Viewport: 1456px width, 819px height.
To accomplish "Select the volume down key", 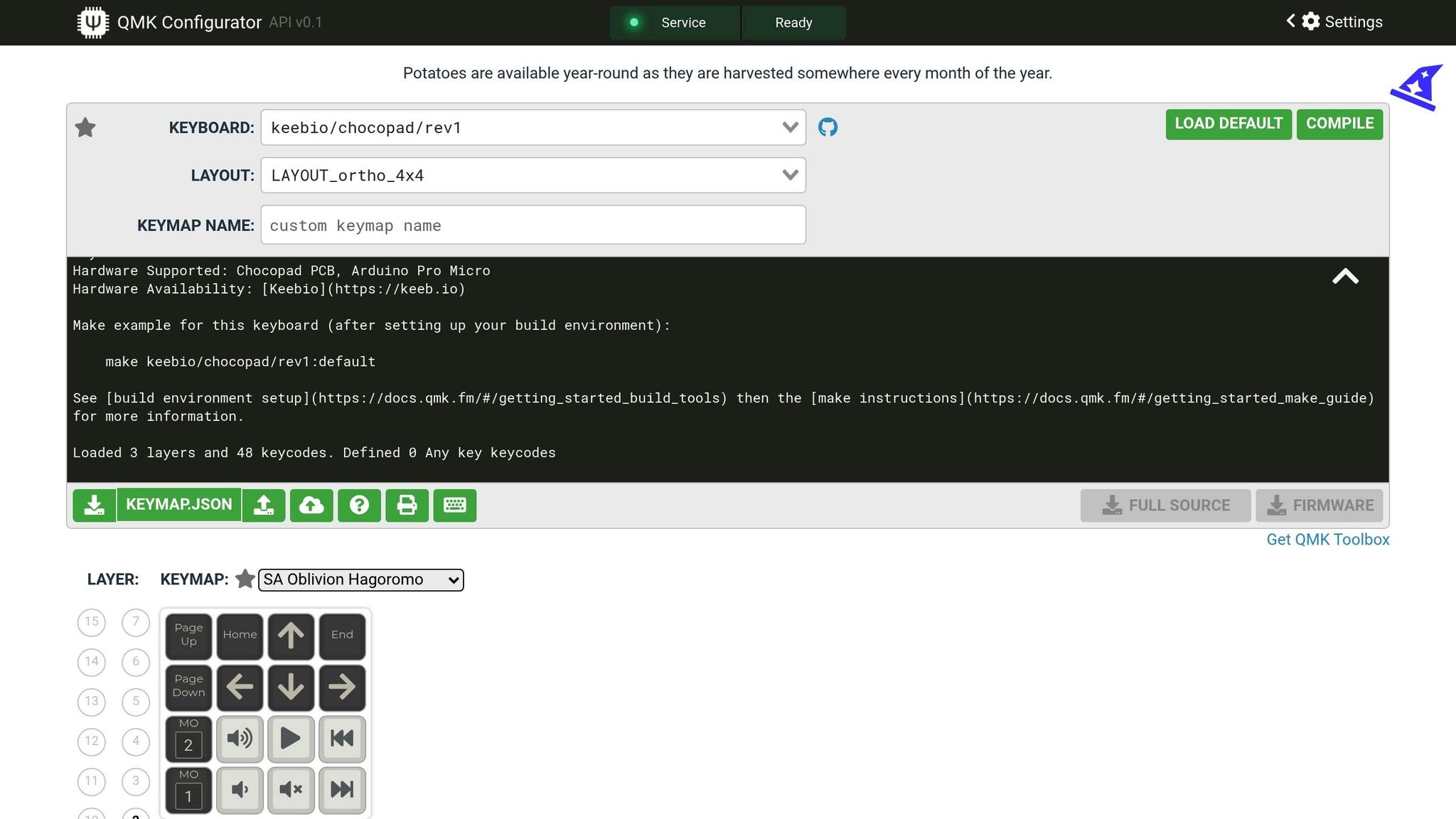I will point(240,789).
